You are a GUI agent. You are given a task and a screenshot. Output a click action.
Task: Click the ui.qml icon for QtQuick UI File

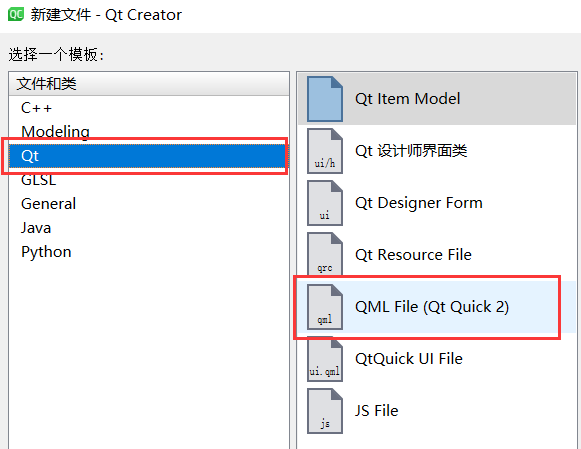[x=325, y=359]
